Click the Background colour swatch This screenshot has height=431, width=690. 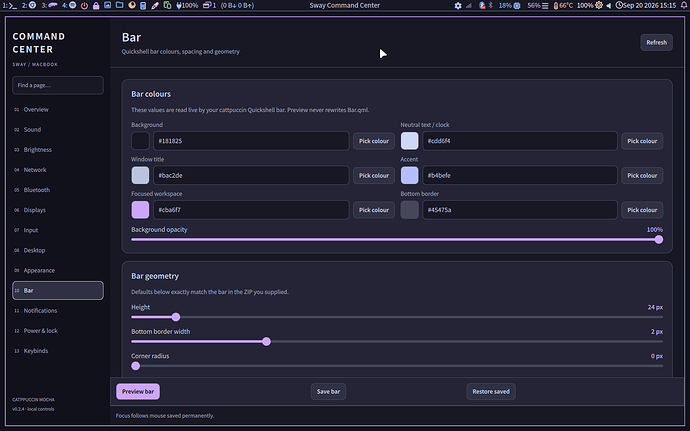(x=140, y=141)
